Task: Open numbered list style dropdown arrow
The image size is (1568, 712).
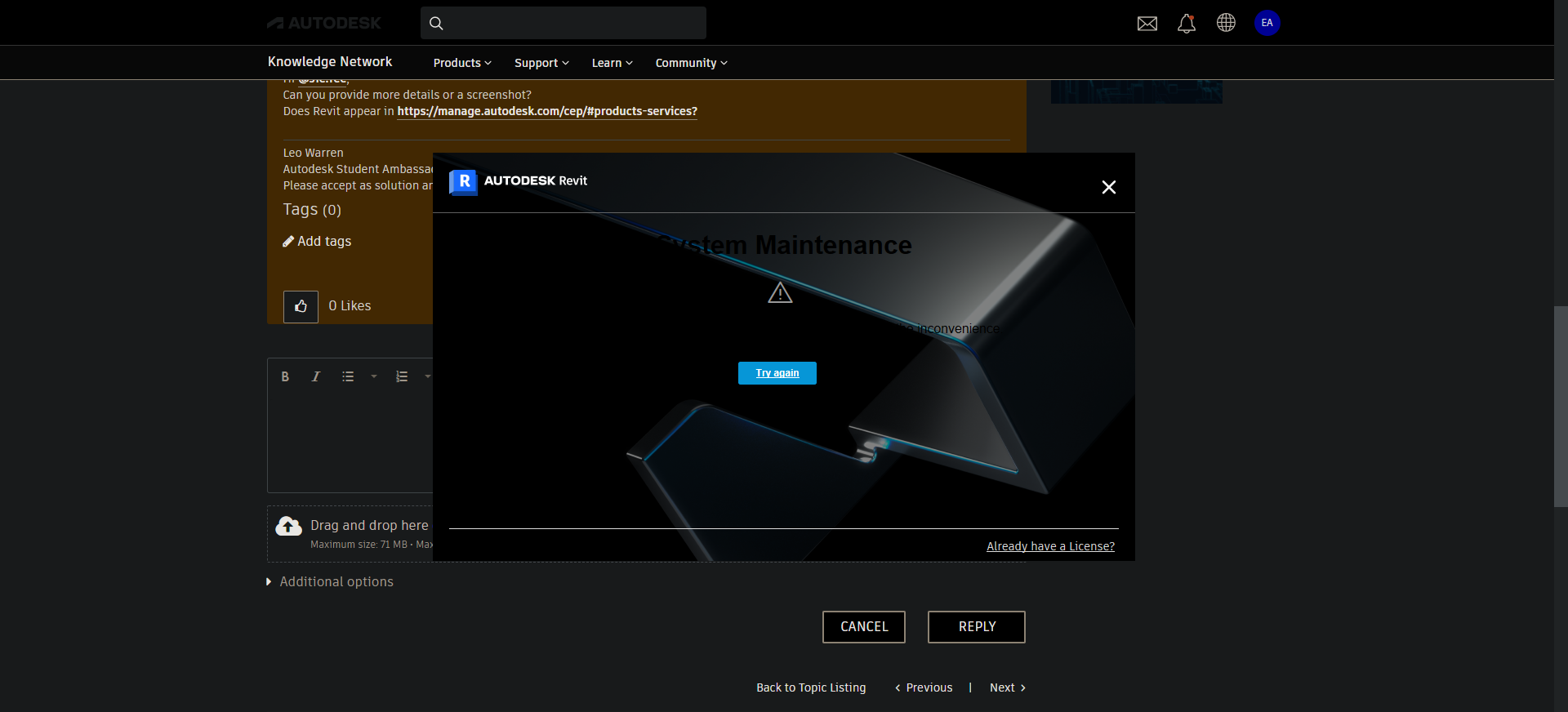Action: pyautogui.click(x=427, y=376)
